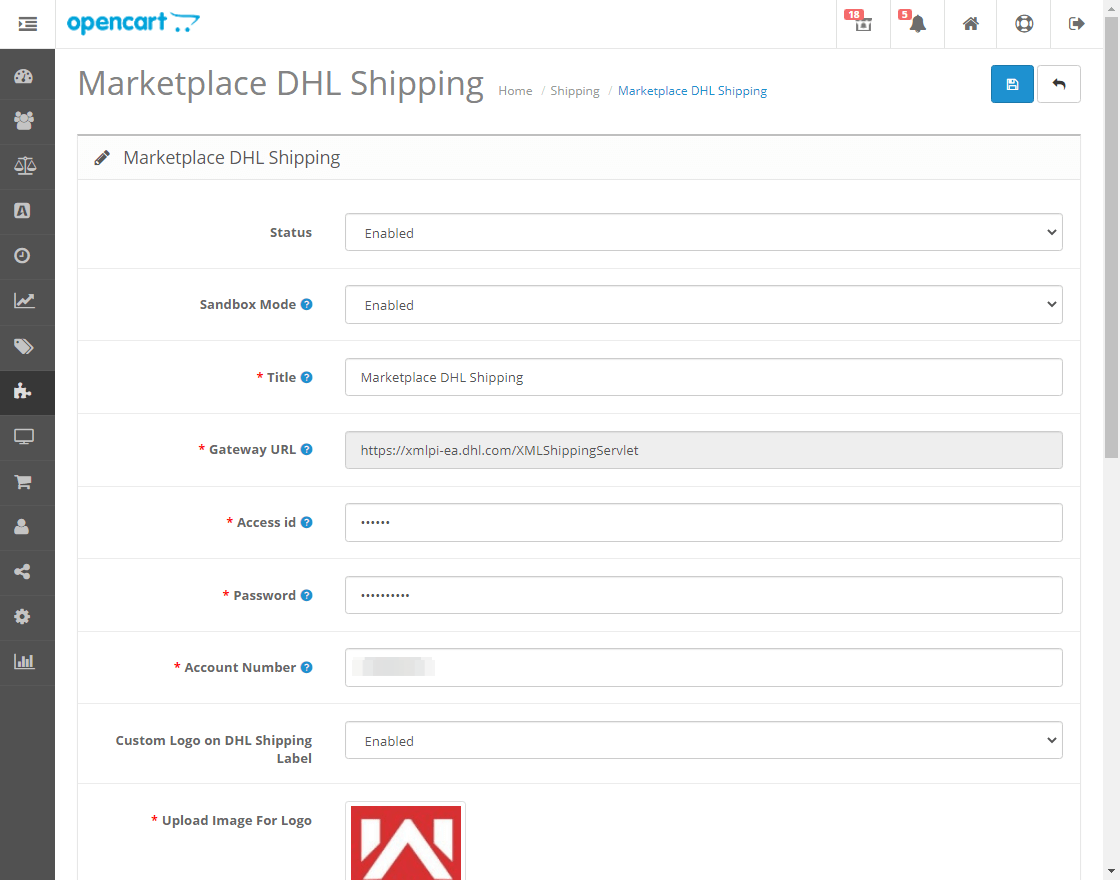Viewport: 1120px width, 880px height.
Task: Show the Sandbox Mode help tooltip icon
Action: (306, 304)
